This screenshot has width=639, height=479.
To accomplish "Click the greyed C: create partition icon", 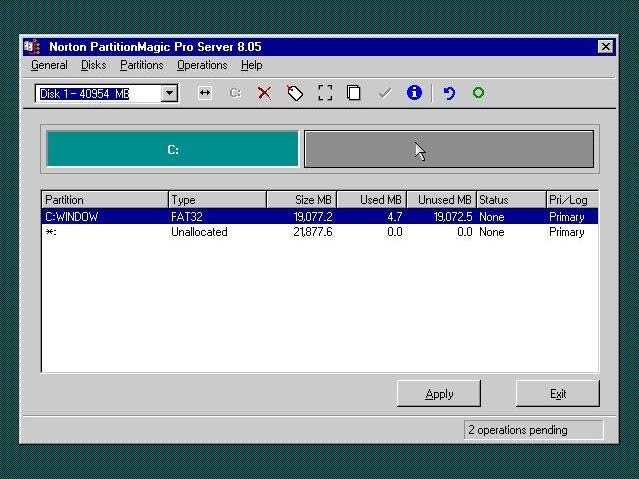I will 235,93.
